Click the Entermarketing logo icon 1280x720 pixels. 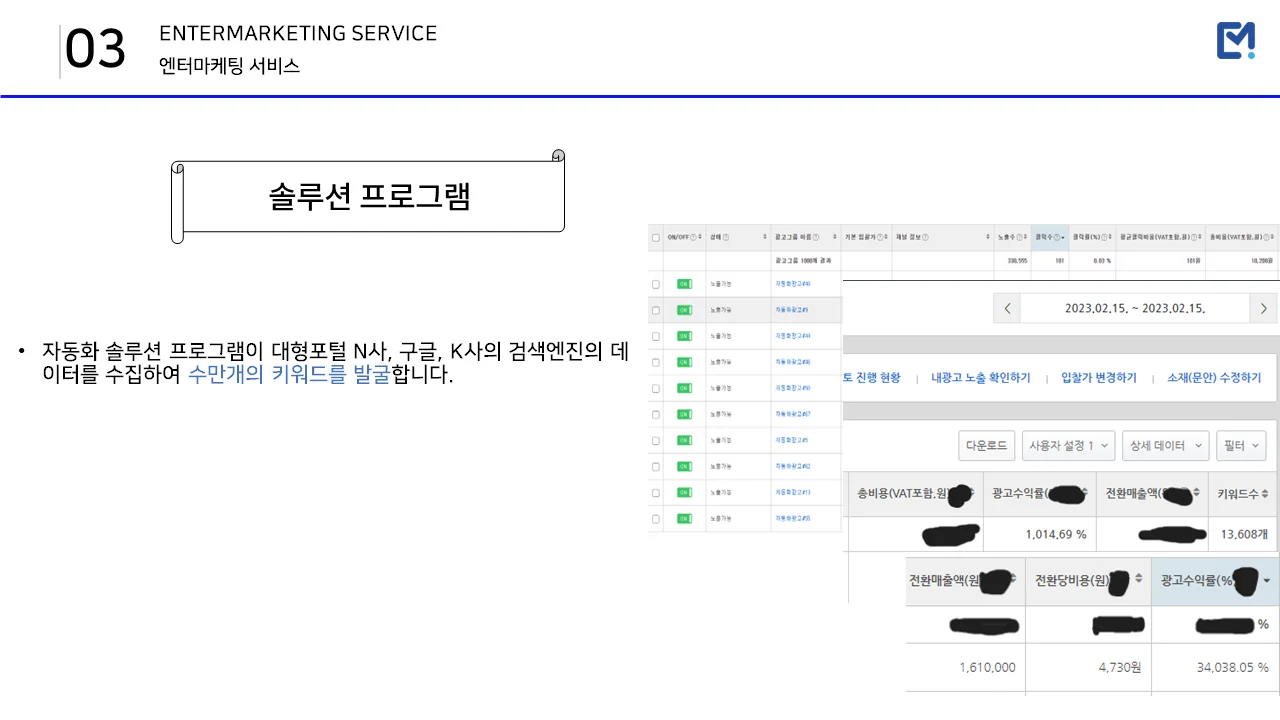(1236, 41)
